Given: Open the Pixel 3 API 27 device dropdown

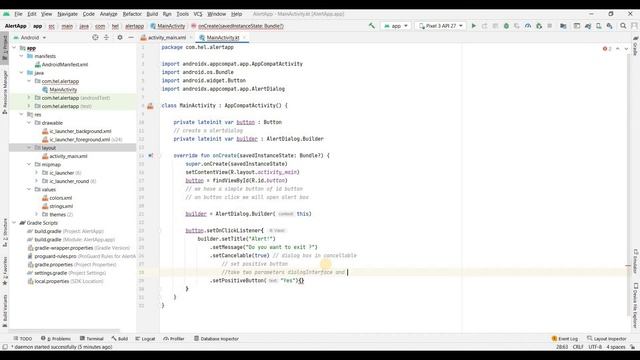Looking at the screenshot, I should tap(441, 26).
